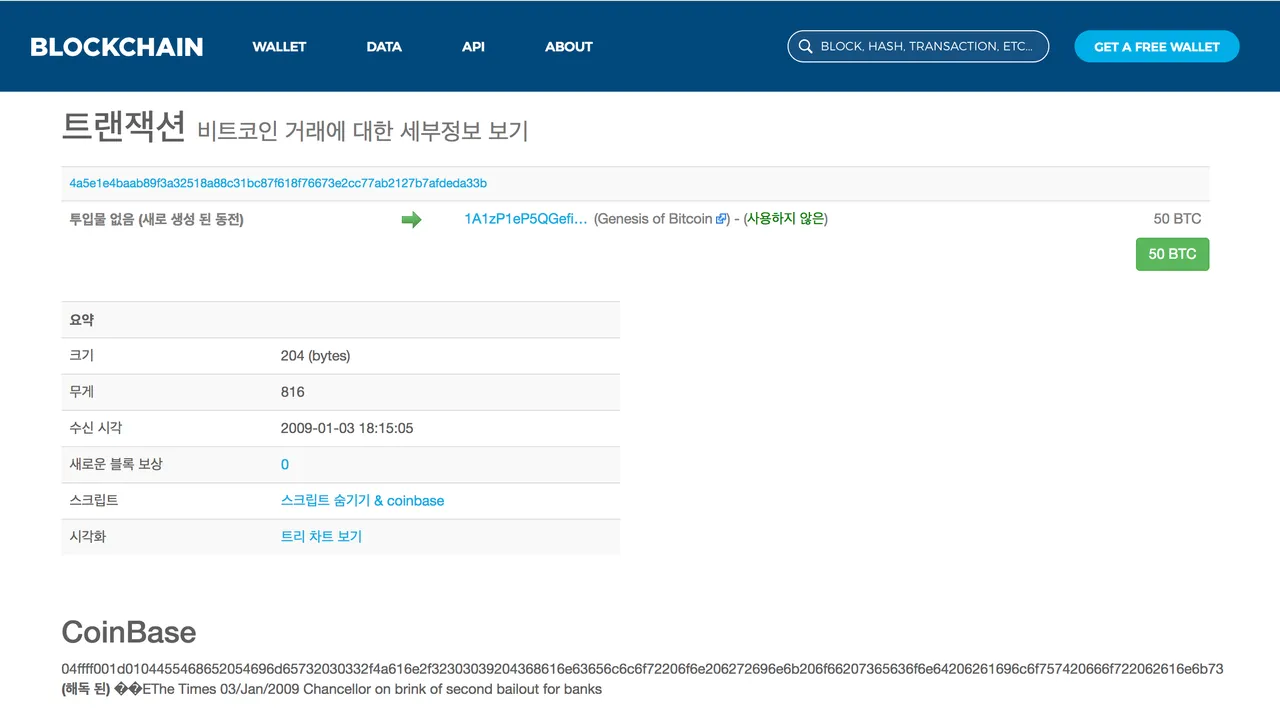The image size is (1280, 709).
Task: Click the search magnifier icon
Action: point(805,47)
